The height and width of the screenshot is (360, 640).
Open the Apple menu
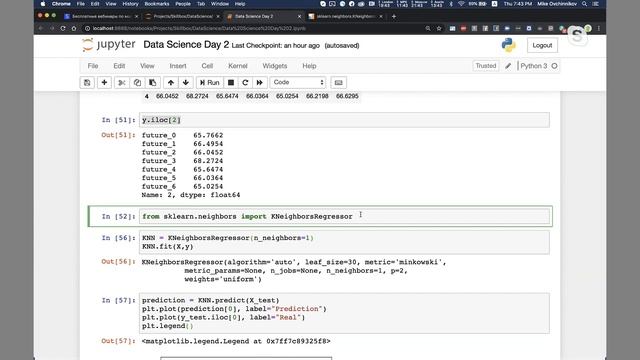click(43, 4)
